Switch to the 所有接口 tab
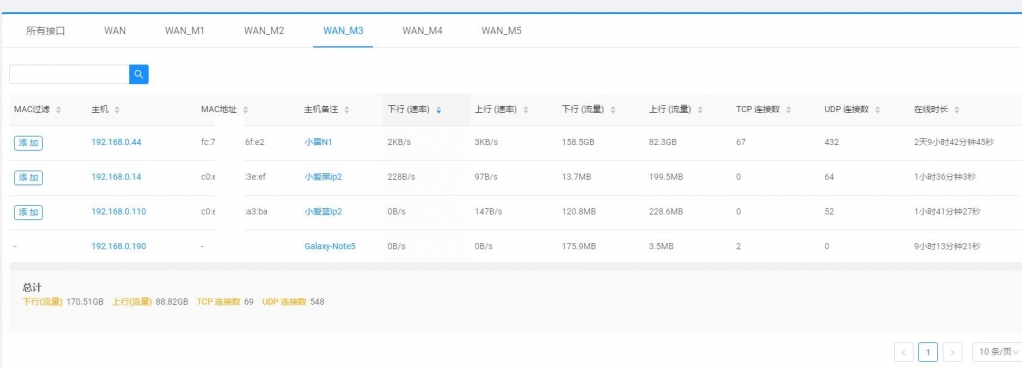Viewport: 1022px width, 368px height. click(46, 31)
